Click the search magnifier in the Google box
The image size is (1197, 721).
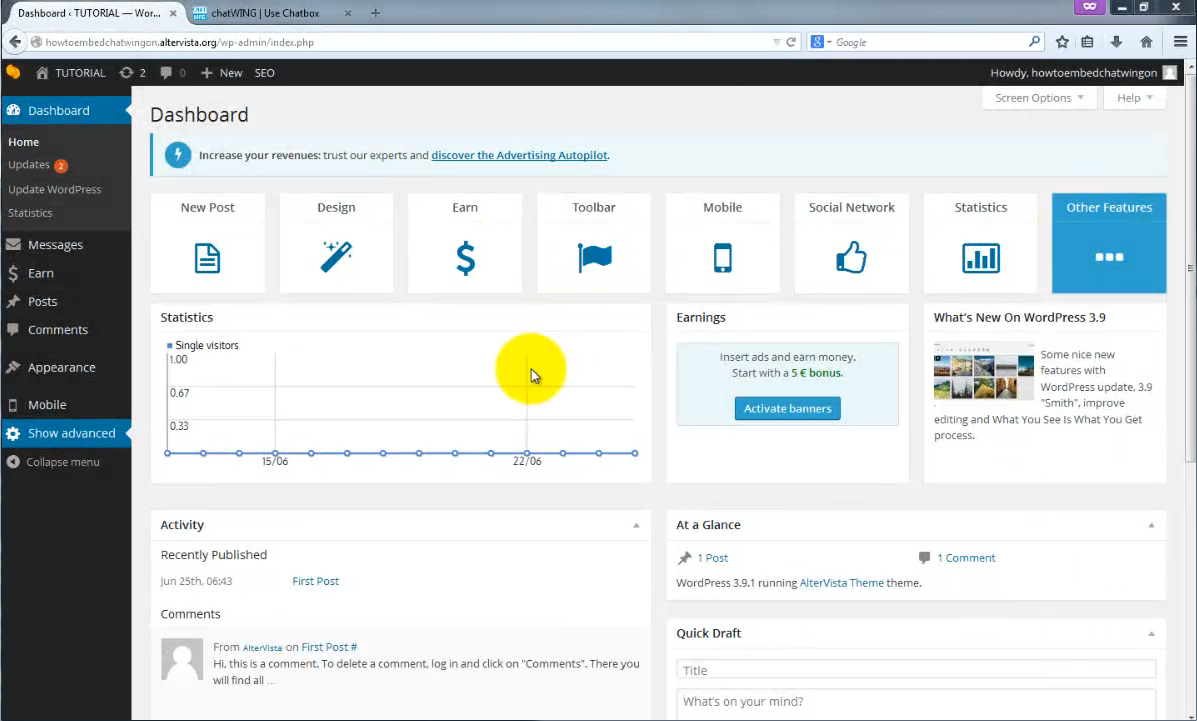(1034, 41)
